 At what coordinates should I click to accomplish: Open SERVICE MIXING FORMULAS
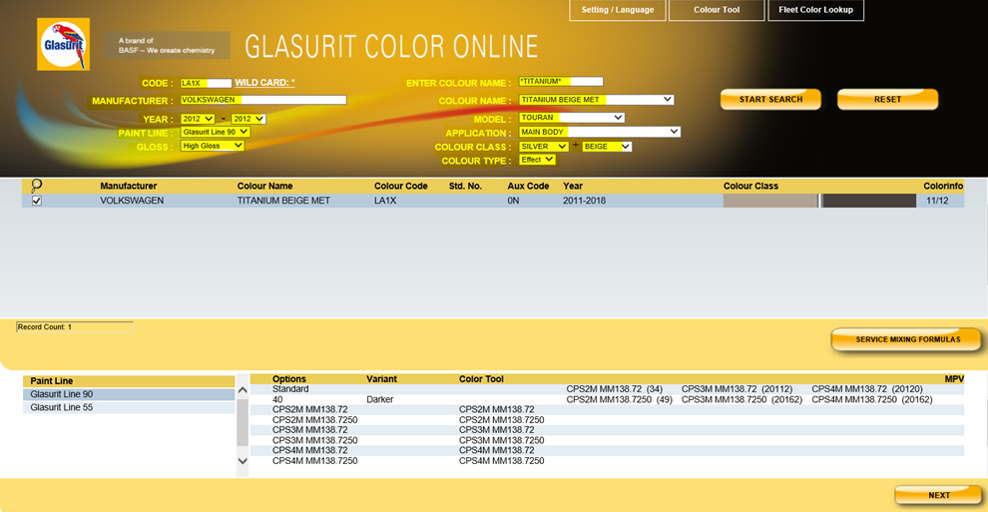pos(907,339)
